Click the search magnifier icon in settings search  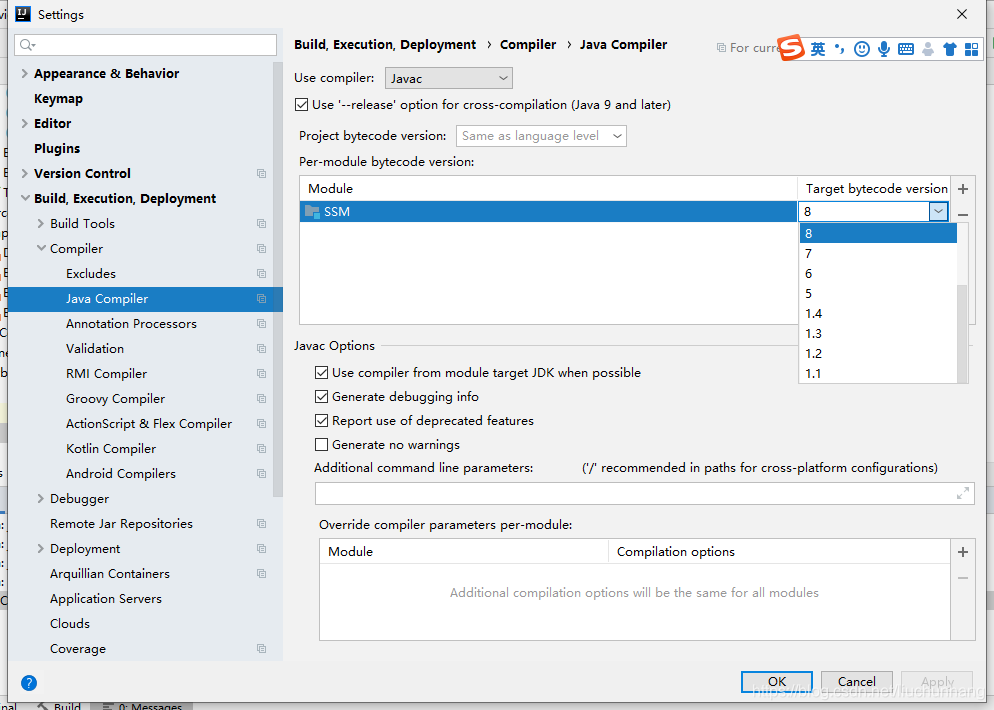[x=27, y=45]
